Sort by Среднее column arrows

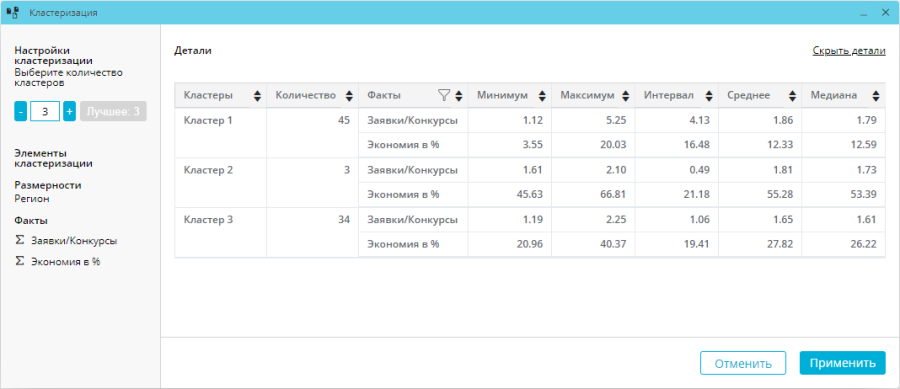coord(792,96)
